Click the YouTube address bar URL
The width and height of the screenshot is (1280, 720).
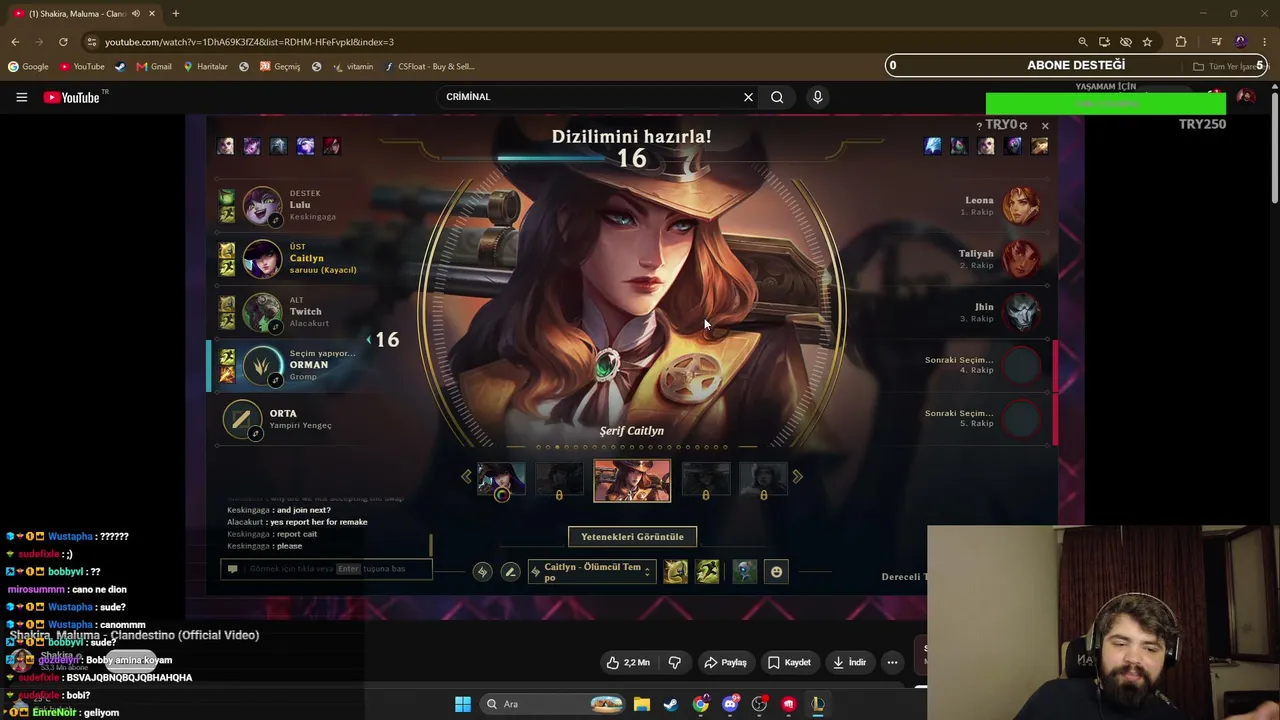click(x=249, y=42)
